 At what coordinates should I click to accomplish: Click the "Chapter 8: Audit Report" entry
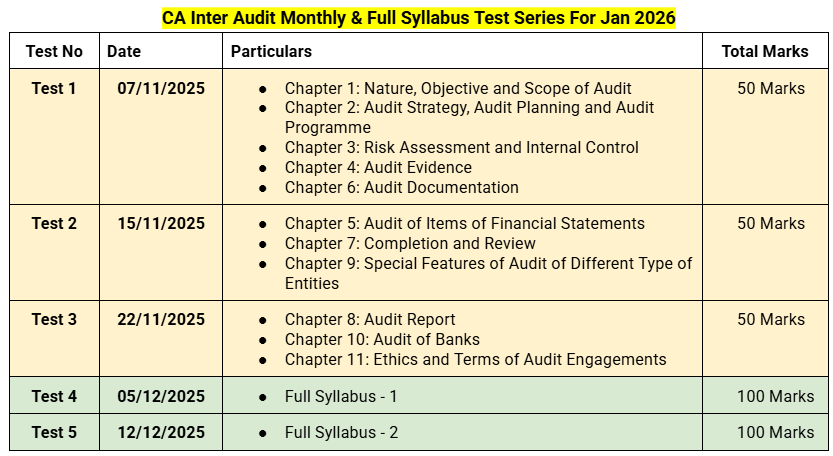tap(370, 319)
